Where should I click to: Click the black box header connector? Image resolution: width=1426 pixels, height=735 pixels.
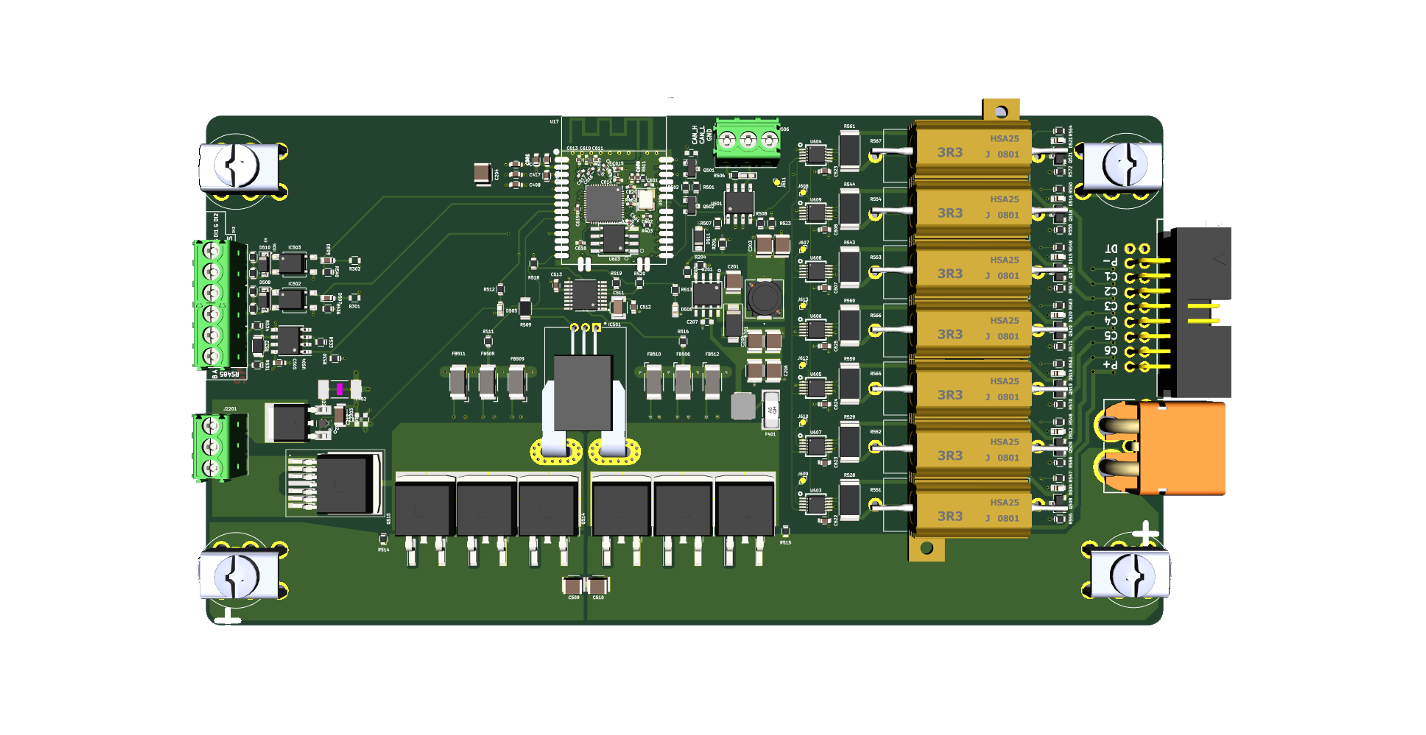pyautogui.click(x=1194, y=312)
